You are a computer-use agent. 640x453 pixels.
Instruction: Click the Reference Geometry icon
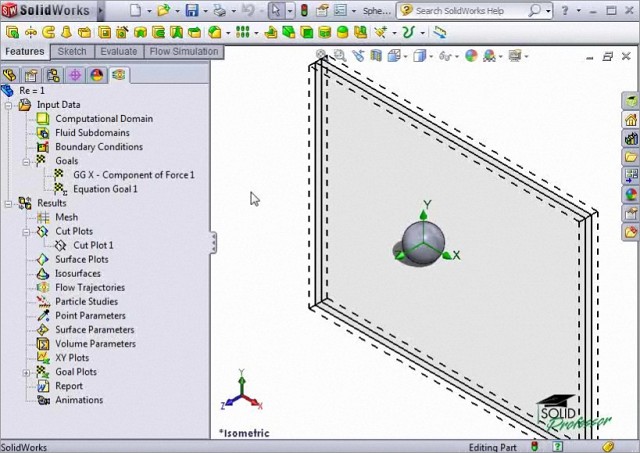[x=380, y=32]
